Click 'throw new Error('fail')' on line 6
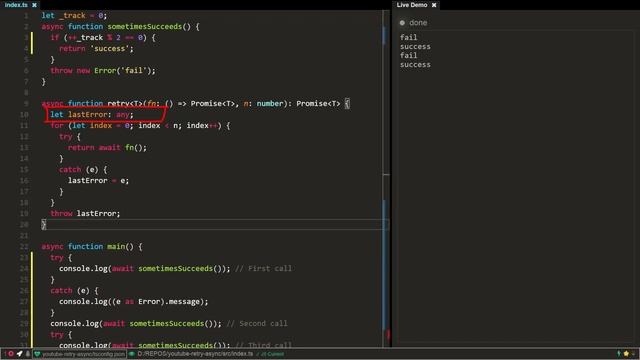 pos(103,71)
